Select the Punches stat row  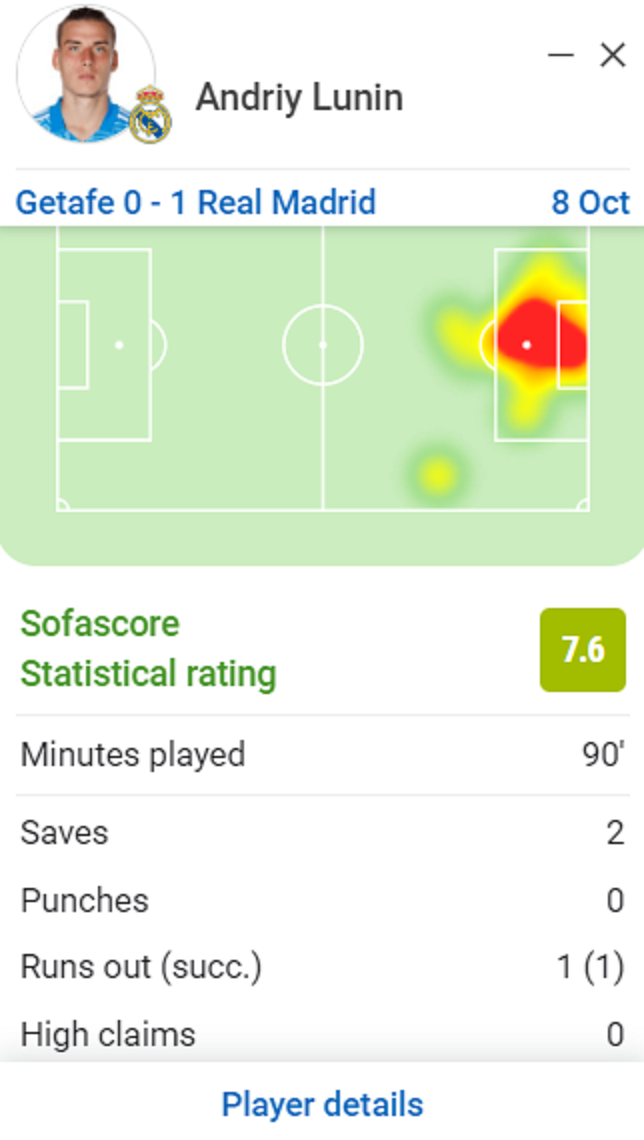tap(322, 900)
